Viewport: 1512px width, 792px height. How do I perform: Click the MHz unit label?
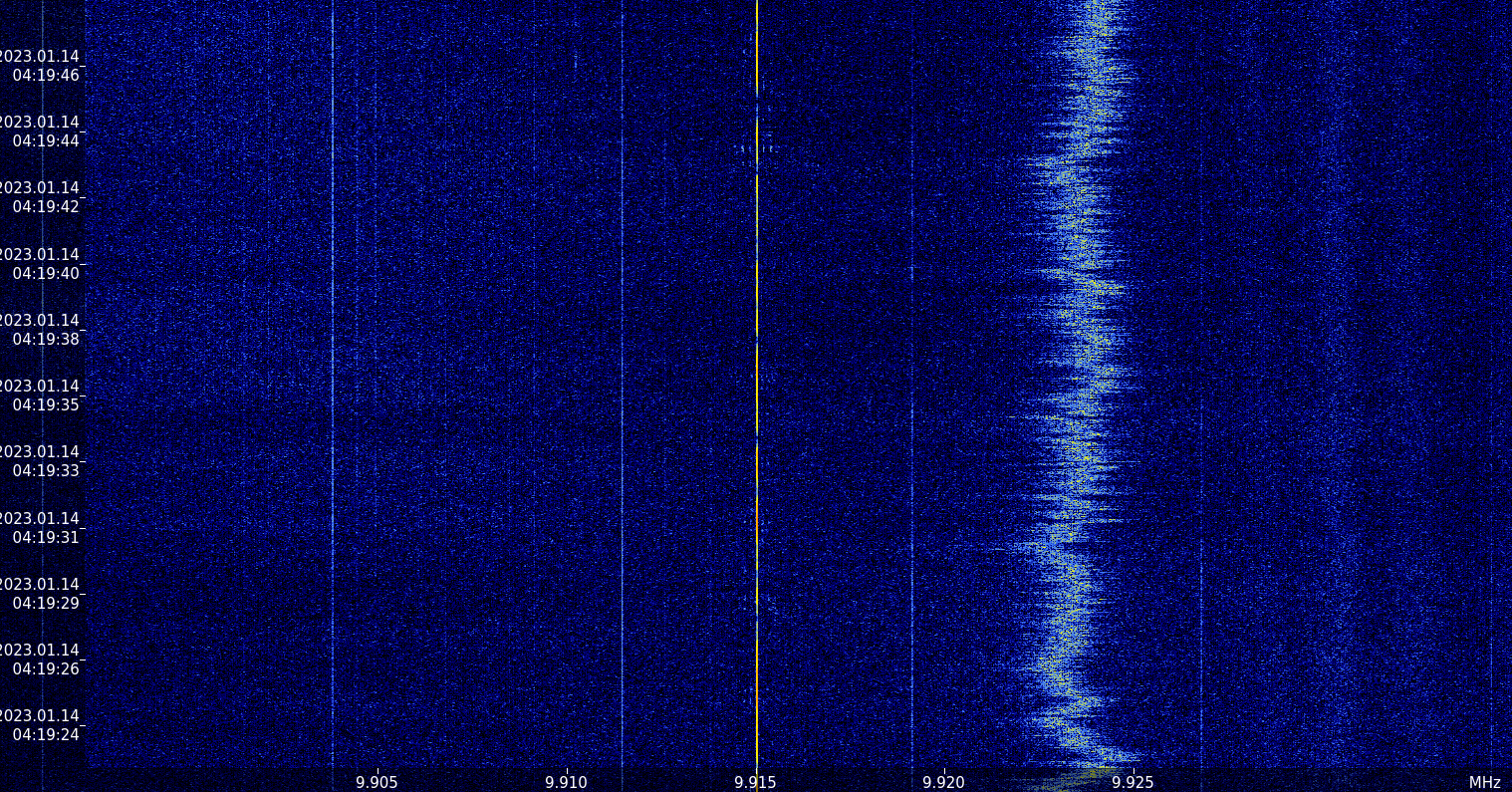1484,783
